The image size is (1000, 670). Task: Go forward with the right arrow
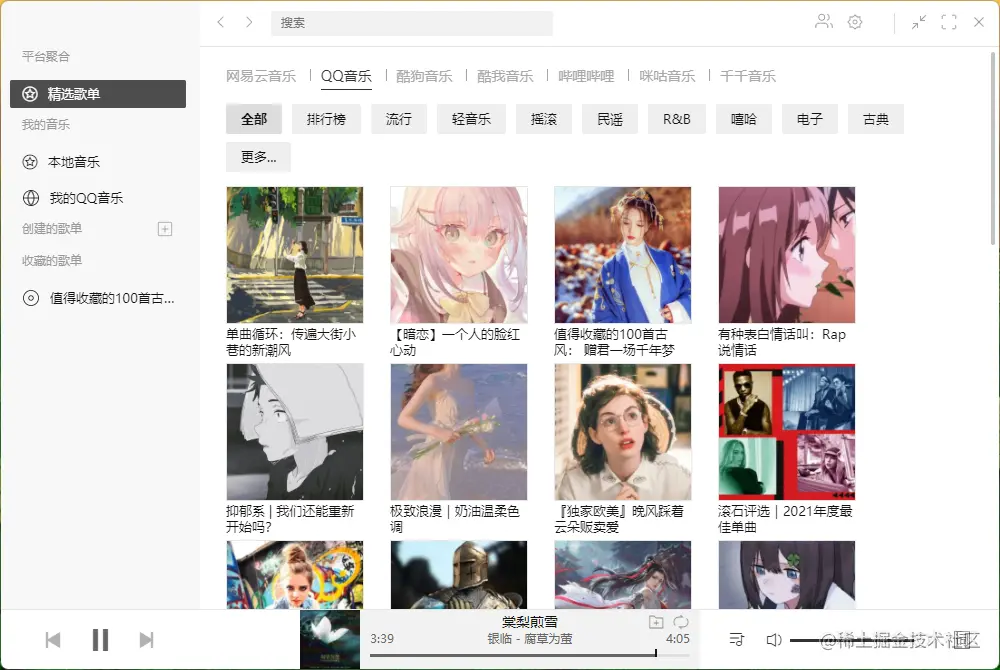[x=249, y=22]
